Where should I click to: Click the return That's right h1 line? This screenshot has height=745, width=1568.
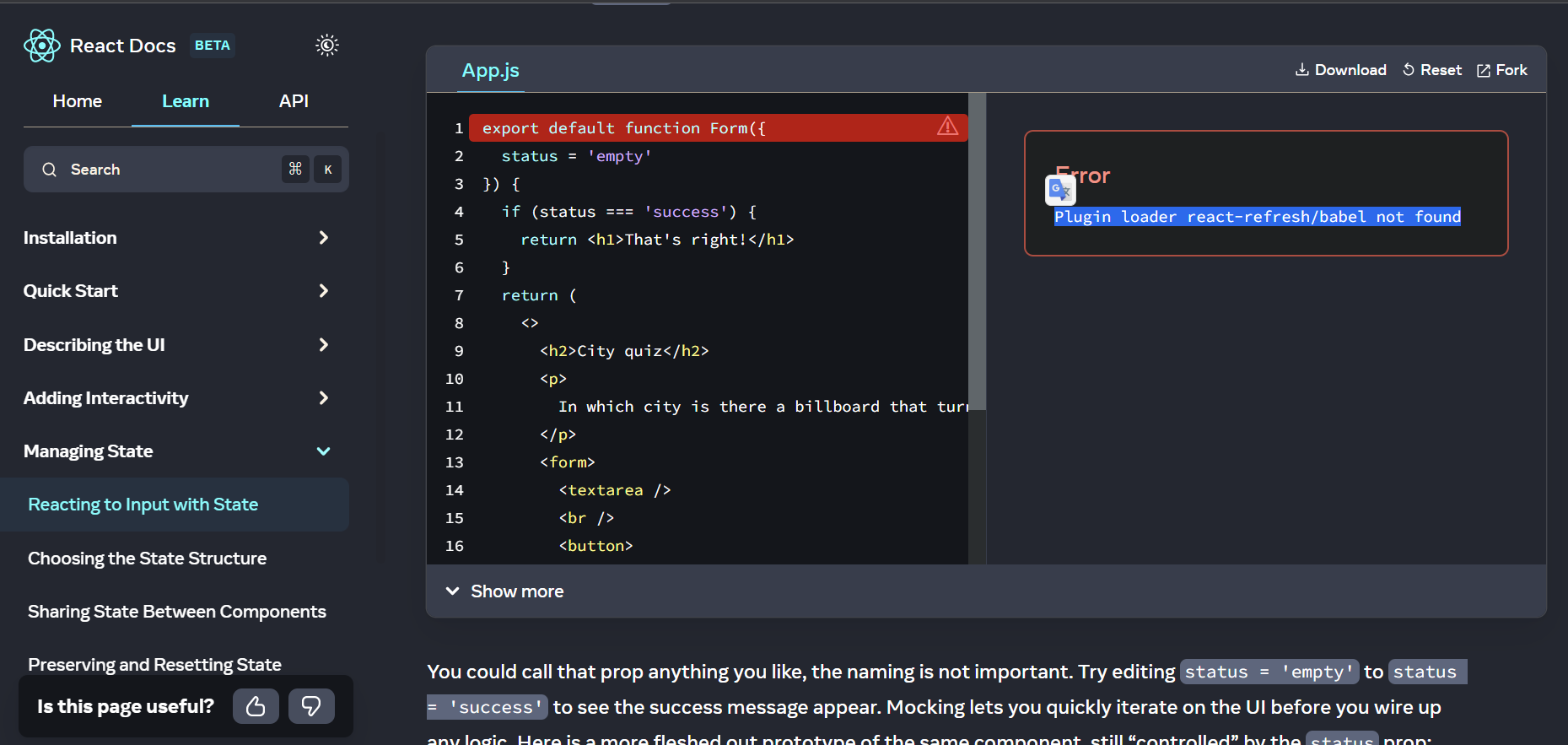(x=657, y=240)
